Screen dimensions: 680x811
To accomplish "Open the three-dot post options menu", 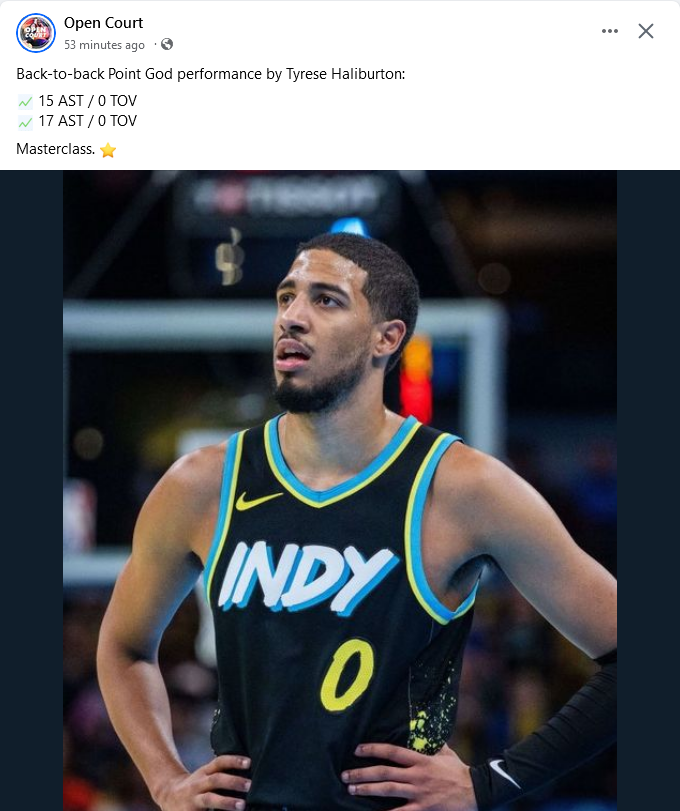I will [610, 31].
